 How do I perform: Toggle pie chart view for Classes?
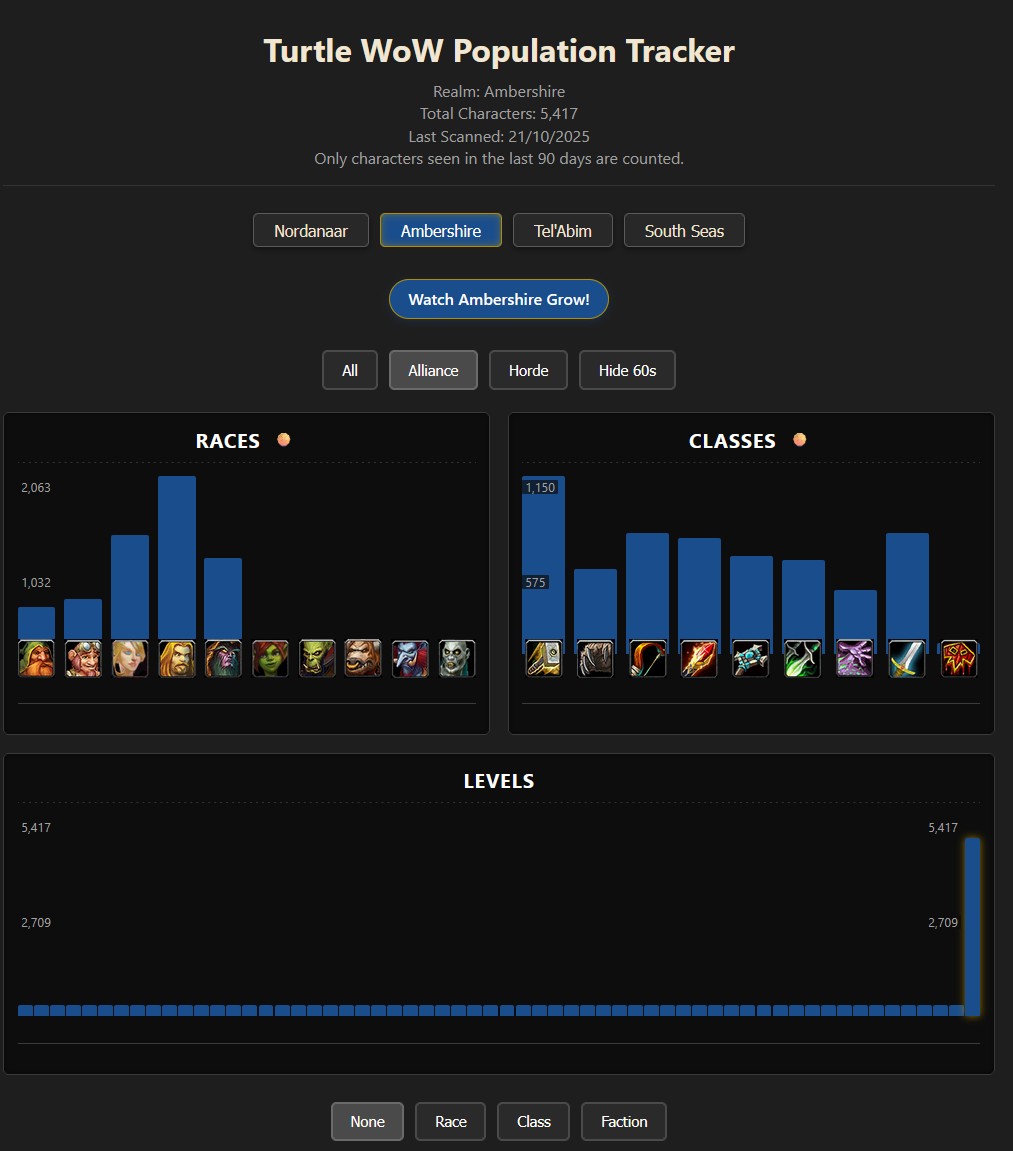pos(800,440)
